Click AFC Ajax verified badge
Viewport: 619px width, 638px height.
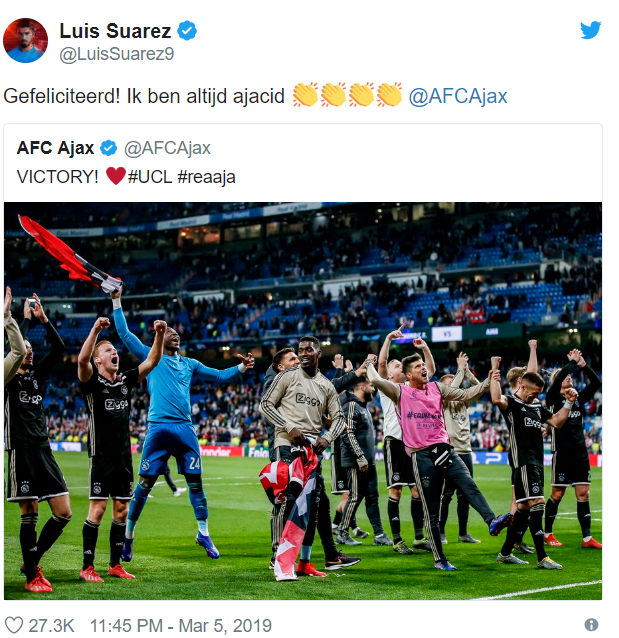109,148
